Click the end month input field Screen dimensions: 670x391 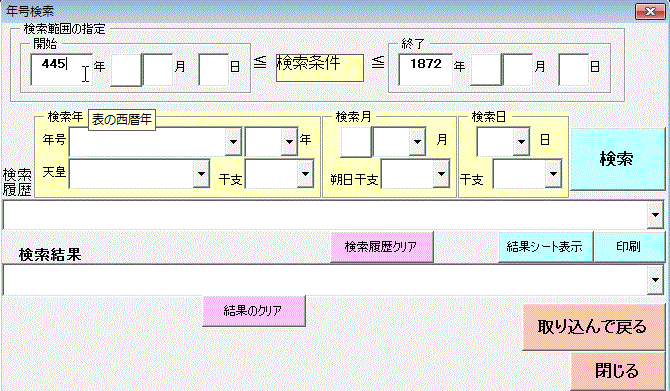coord(517,69)
